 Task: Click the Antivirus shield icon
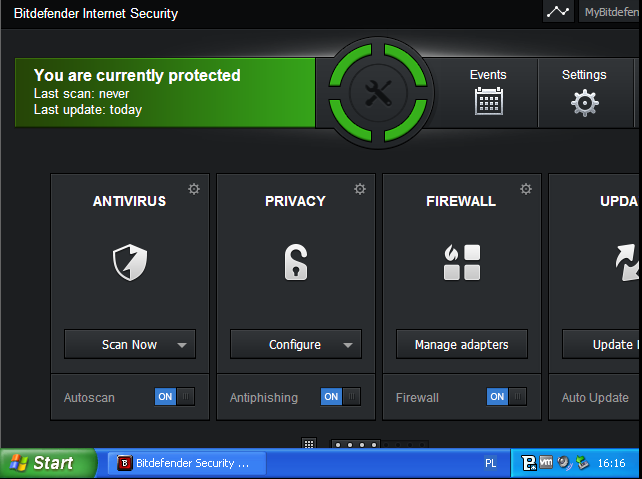(x=130, y=262)
